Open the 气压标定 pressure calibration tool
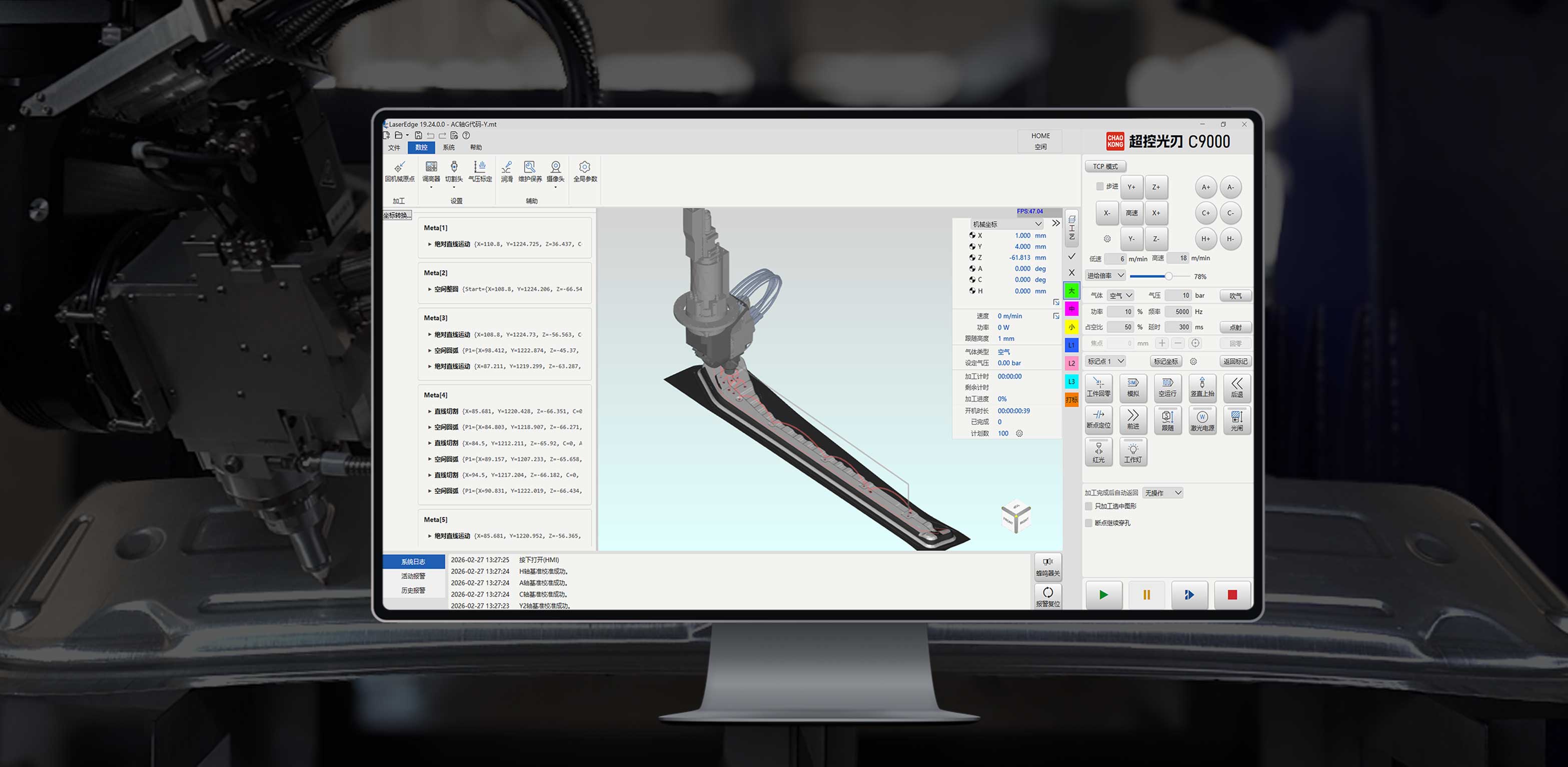Image resolution: width=1568 pixels, height=767 pixels. (x=480, y=171)
